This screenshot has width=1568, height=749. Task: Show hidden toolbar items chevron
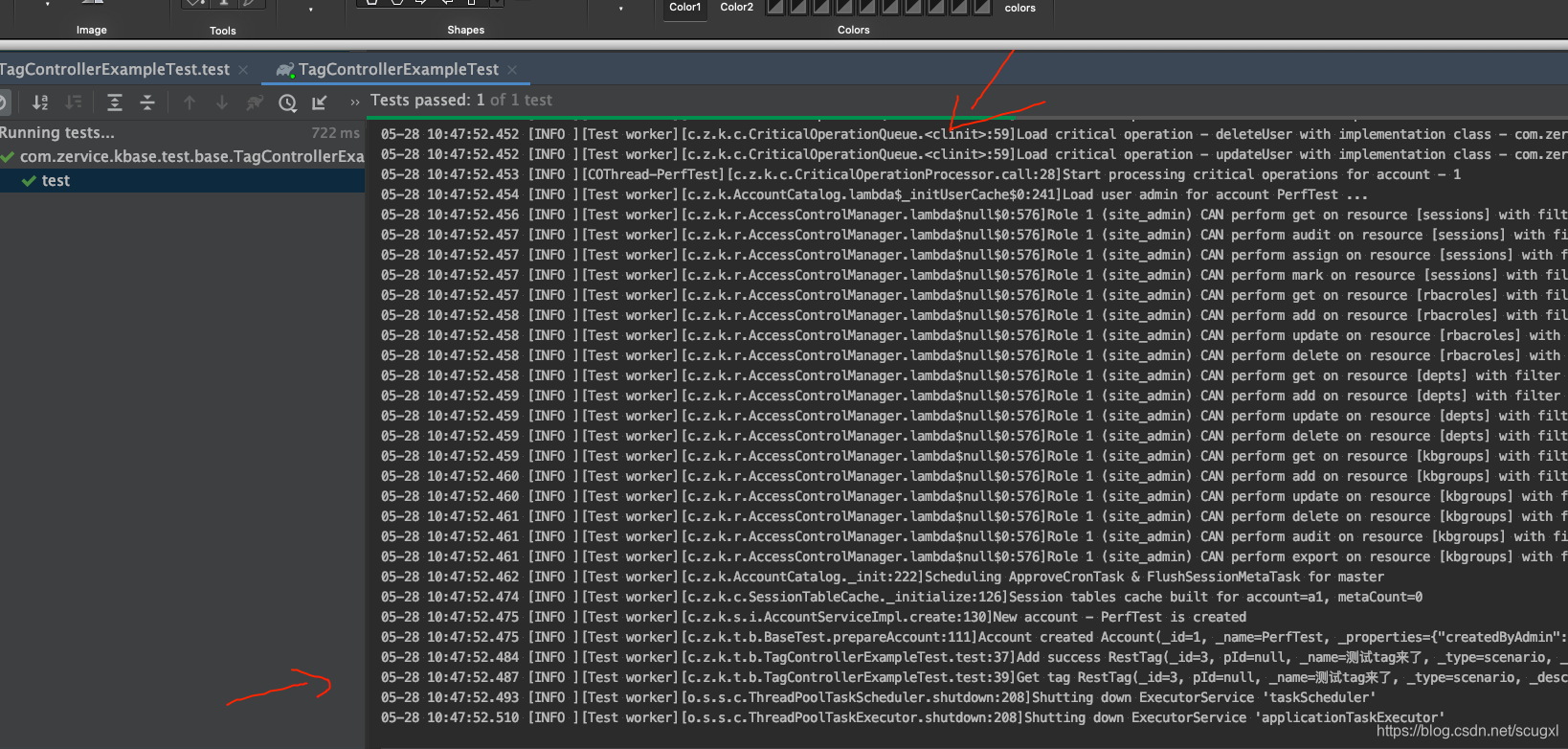coord(355,102)
